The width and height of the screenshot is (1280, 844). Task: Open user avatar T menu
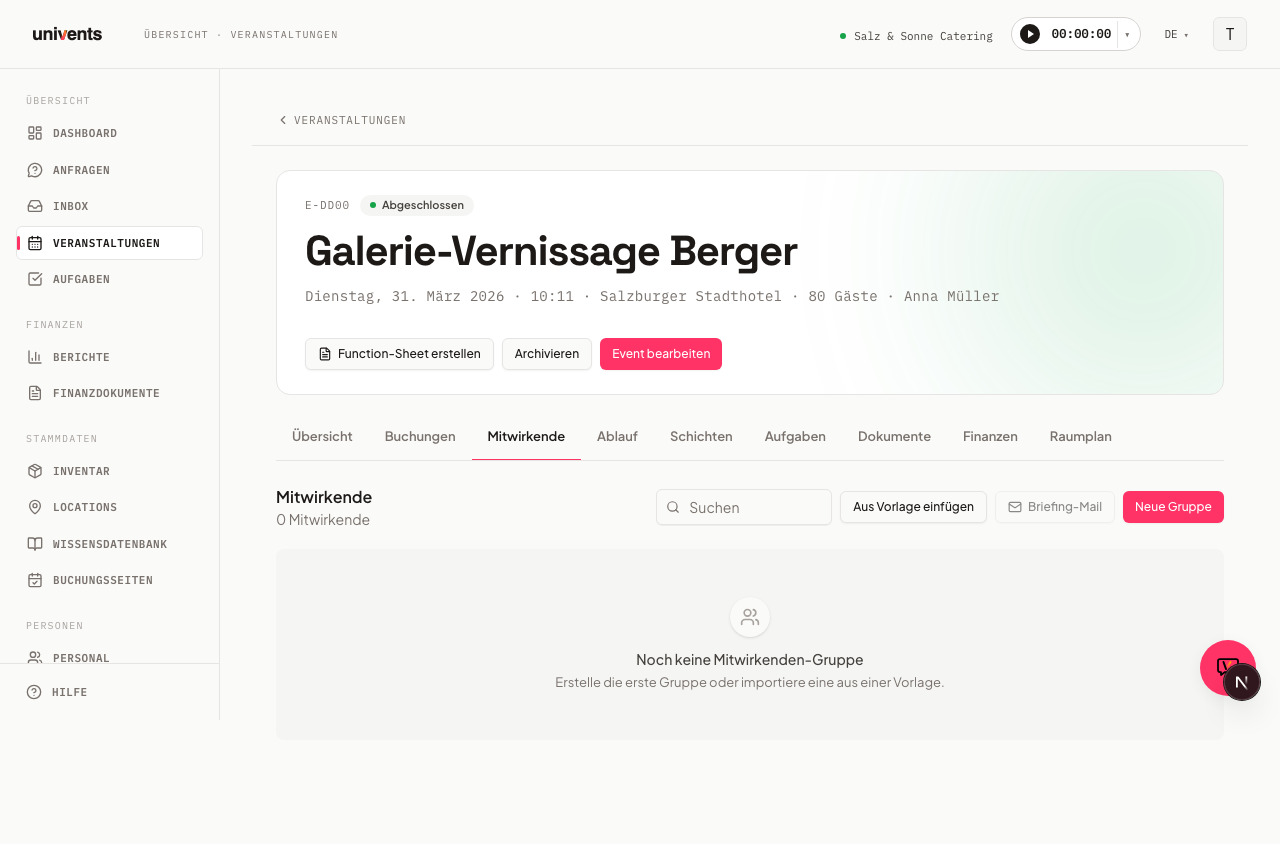tap(1230, 34)
